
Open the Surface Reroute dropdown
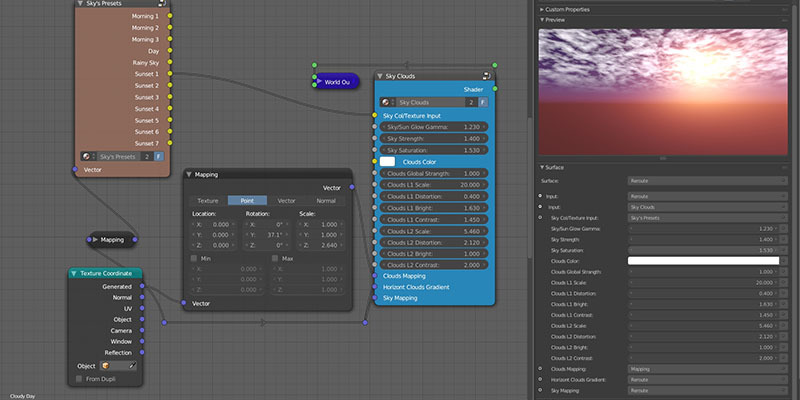point(708,181)
